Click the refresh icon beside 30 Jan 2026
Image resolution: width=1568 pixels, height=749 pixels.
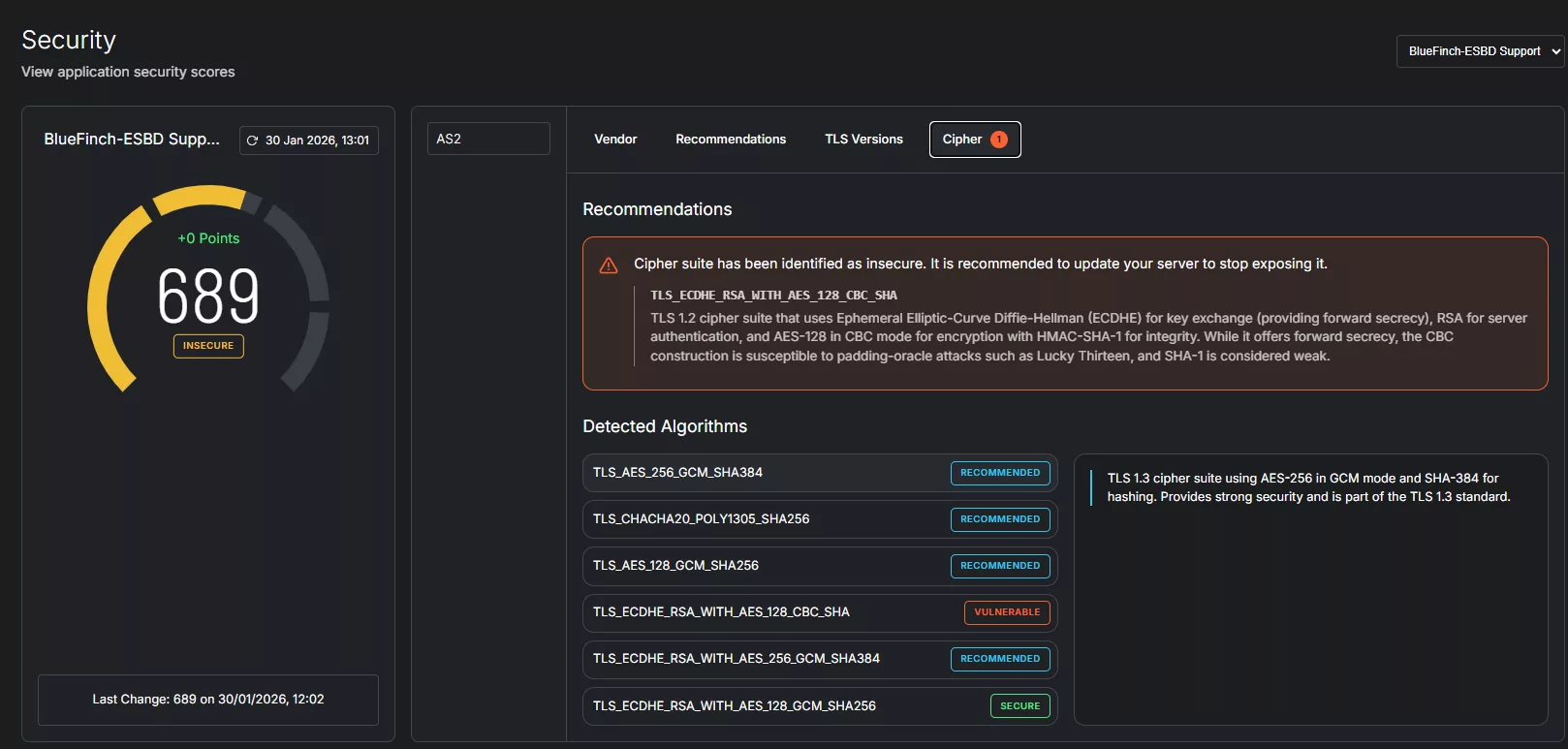(252, 140)
